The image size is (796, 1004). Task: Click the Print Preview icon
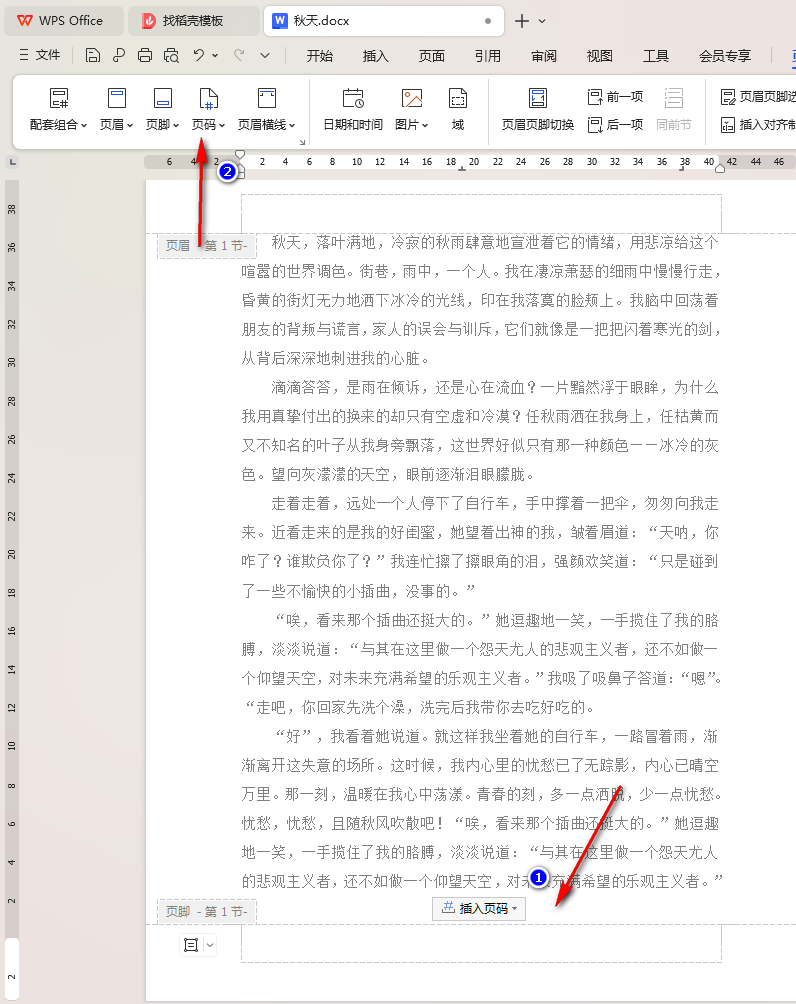(171, 56)
